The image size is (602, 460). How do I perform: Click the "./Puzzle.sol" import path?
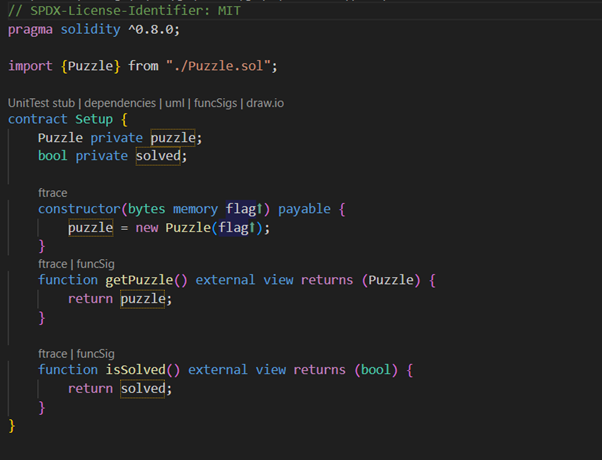tap(218, 66)
